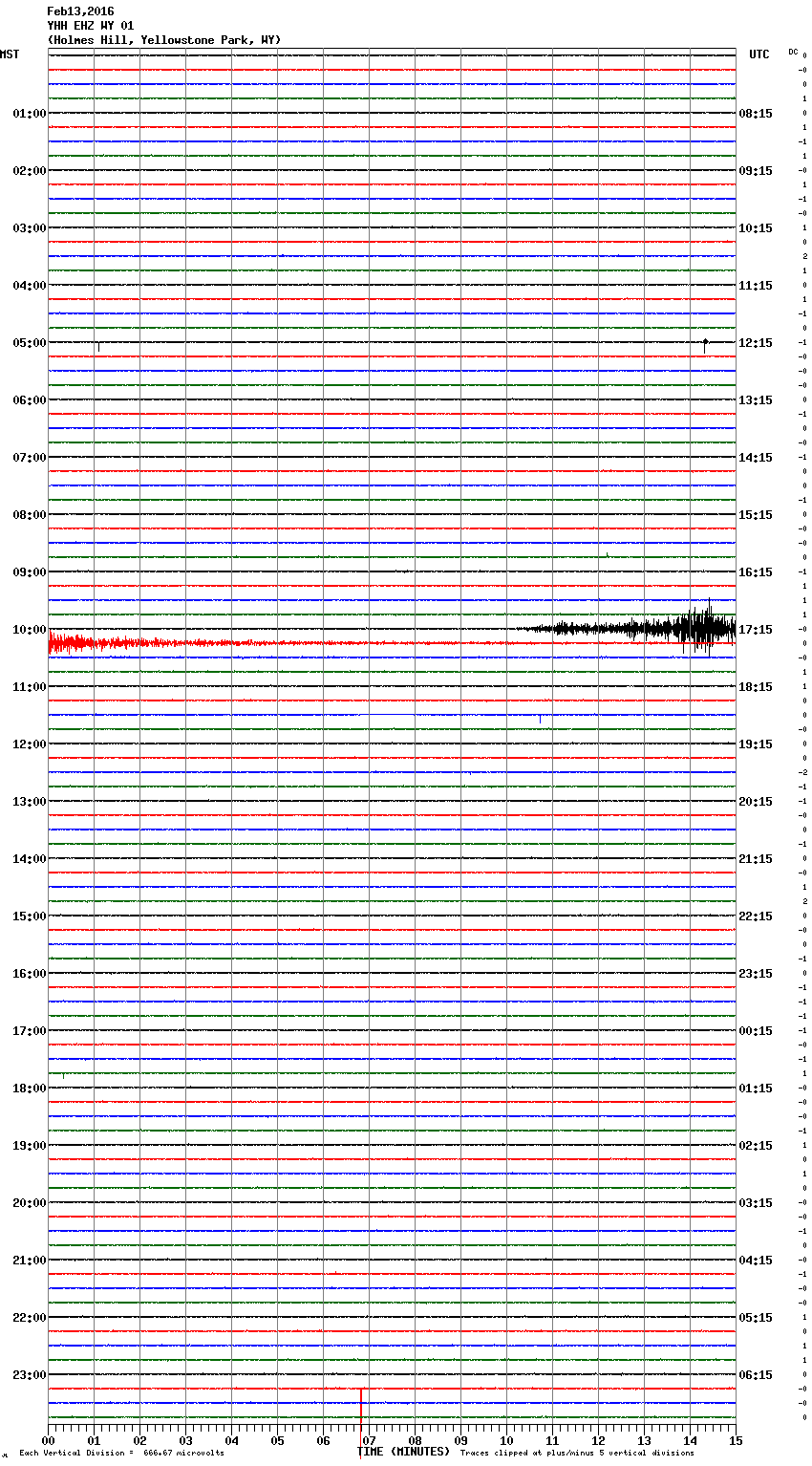Click minute-axis tick label 12
The height and width of the screenshot is (1466, 812).
pos(598,1440)
